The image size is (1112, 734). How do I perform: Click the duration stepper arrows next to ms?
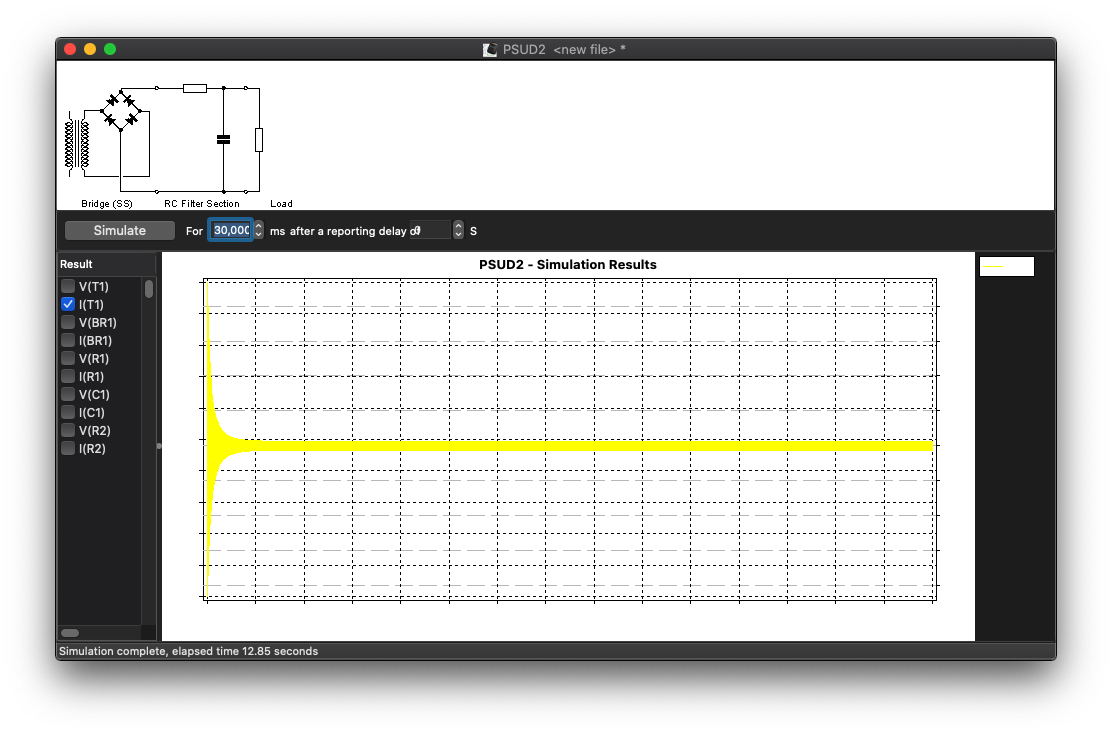click(x=258, y=230)
